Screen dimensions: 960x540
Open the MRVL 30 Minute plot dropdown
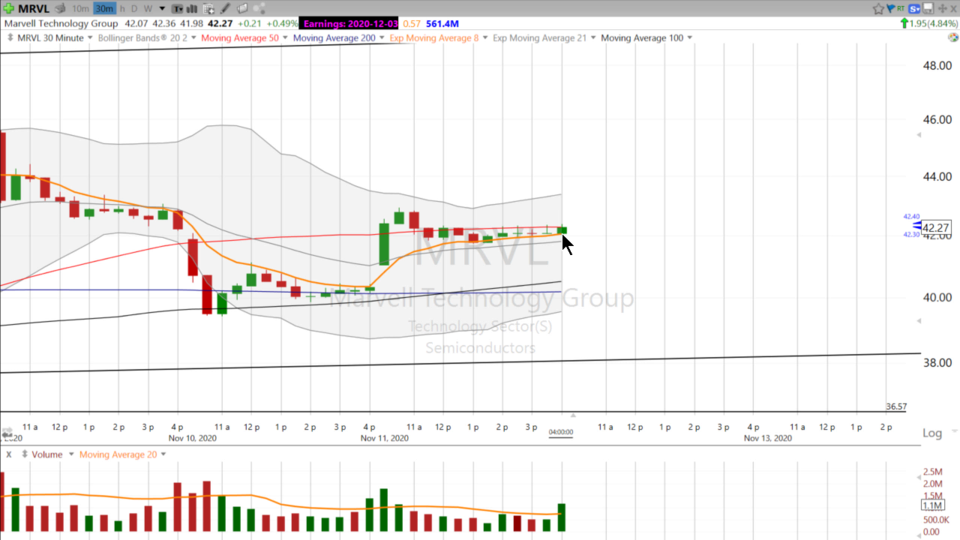[90, 38]
